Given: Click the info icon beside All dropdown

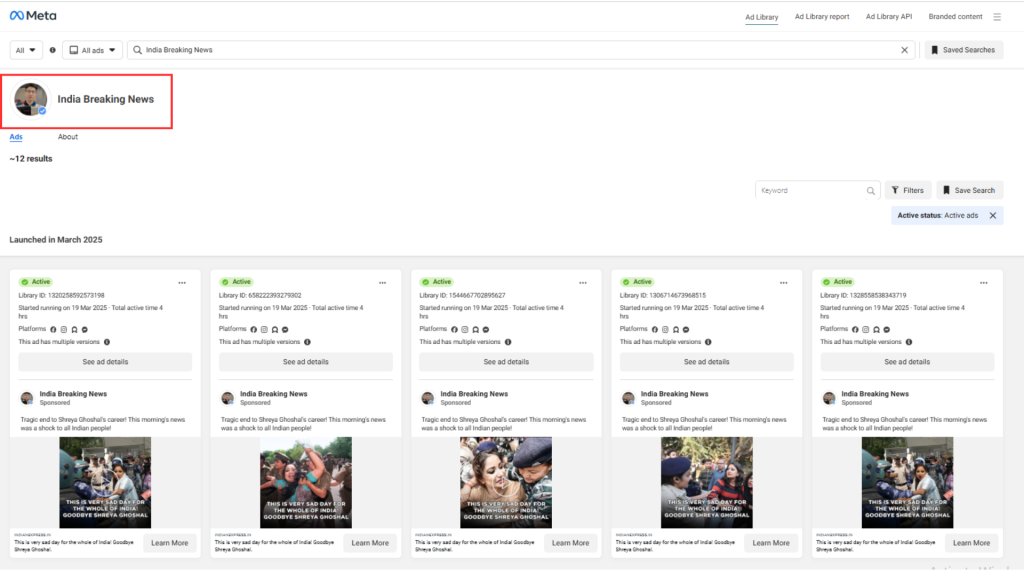Looking at the screenshot, I should point(52,50).
